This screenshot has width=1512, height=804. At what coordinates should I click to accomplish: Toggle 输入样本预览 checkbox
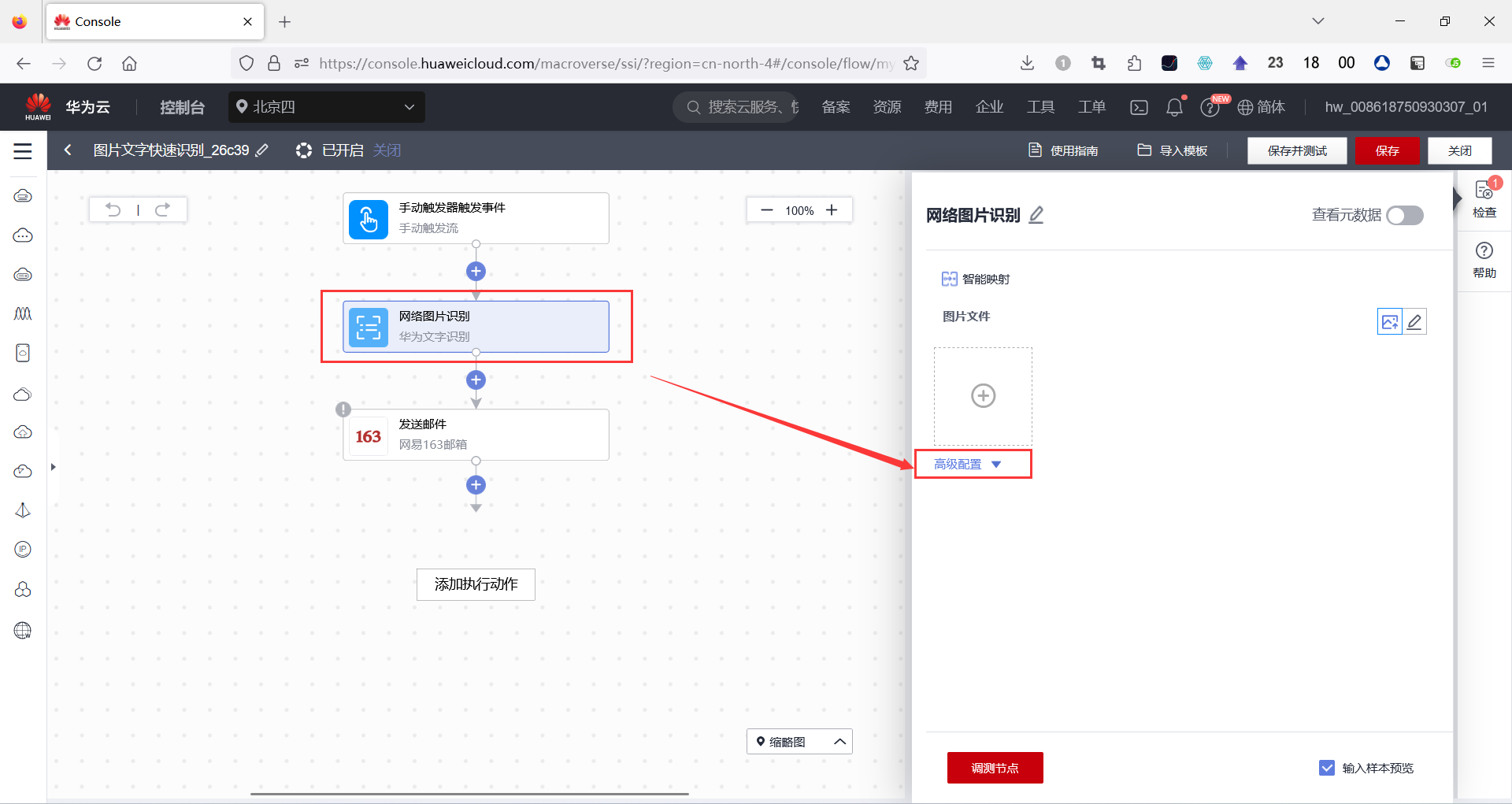click(1327, 768)
